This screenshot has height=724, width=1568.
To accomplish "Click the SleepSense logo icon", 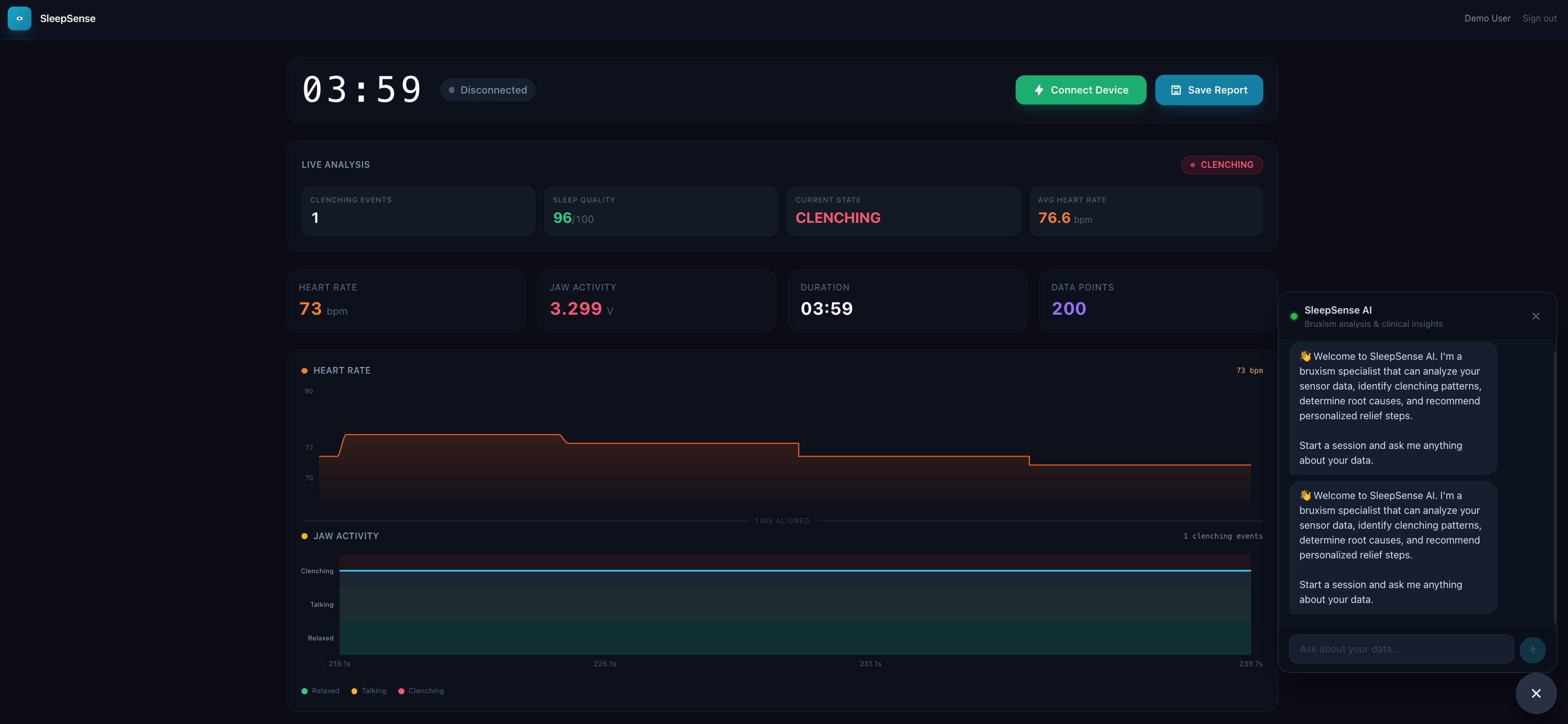I will pos(19,18).
